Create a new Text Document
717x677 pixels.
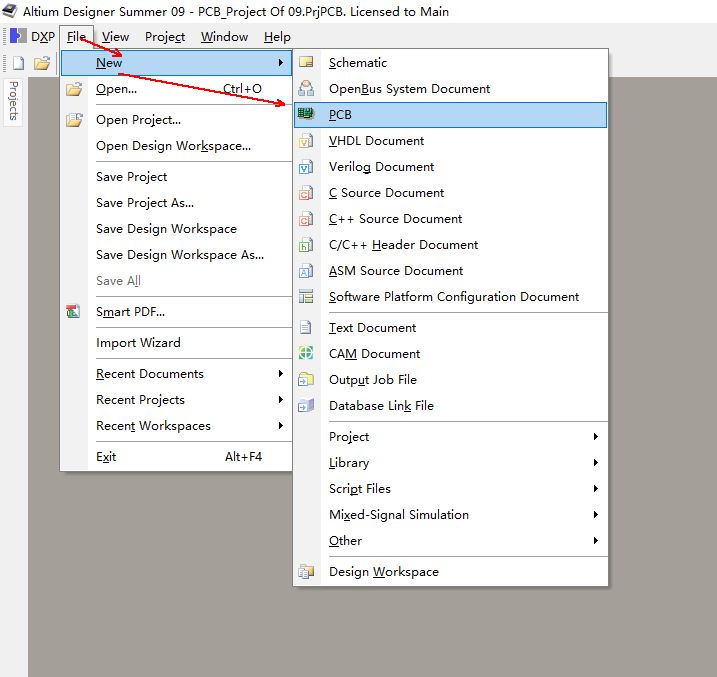pyautogui.click(x=450, y=328)
